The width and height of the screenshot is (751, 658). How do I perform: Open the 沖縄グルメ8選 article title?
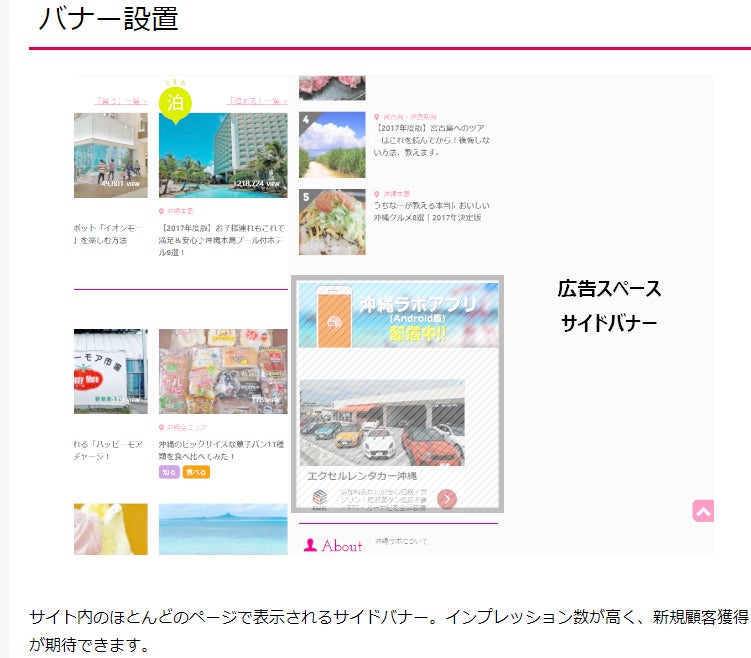tap(427, 217)
